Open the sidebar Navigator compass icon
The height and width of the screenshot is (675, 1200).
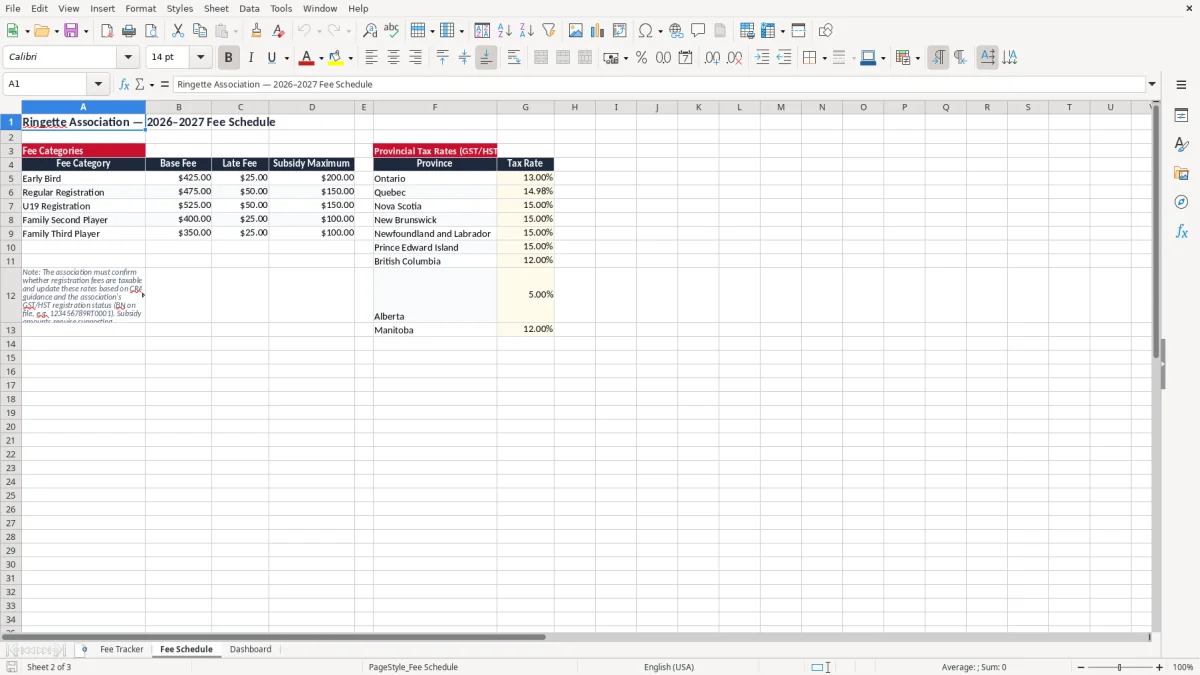pyautogui.click(x=1181, y=202)
